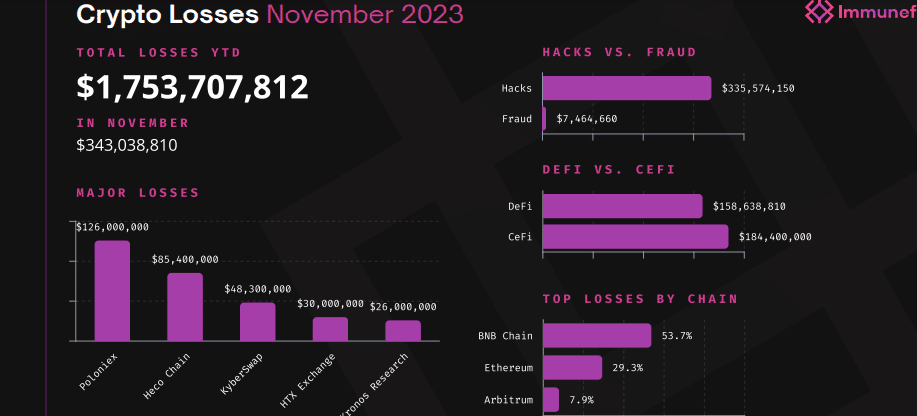Click the BNB Chain bar
Viewport: 917px width, 416px height.
[x=596, y=335]
